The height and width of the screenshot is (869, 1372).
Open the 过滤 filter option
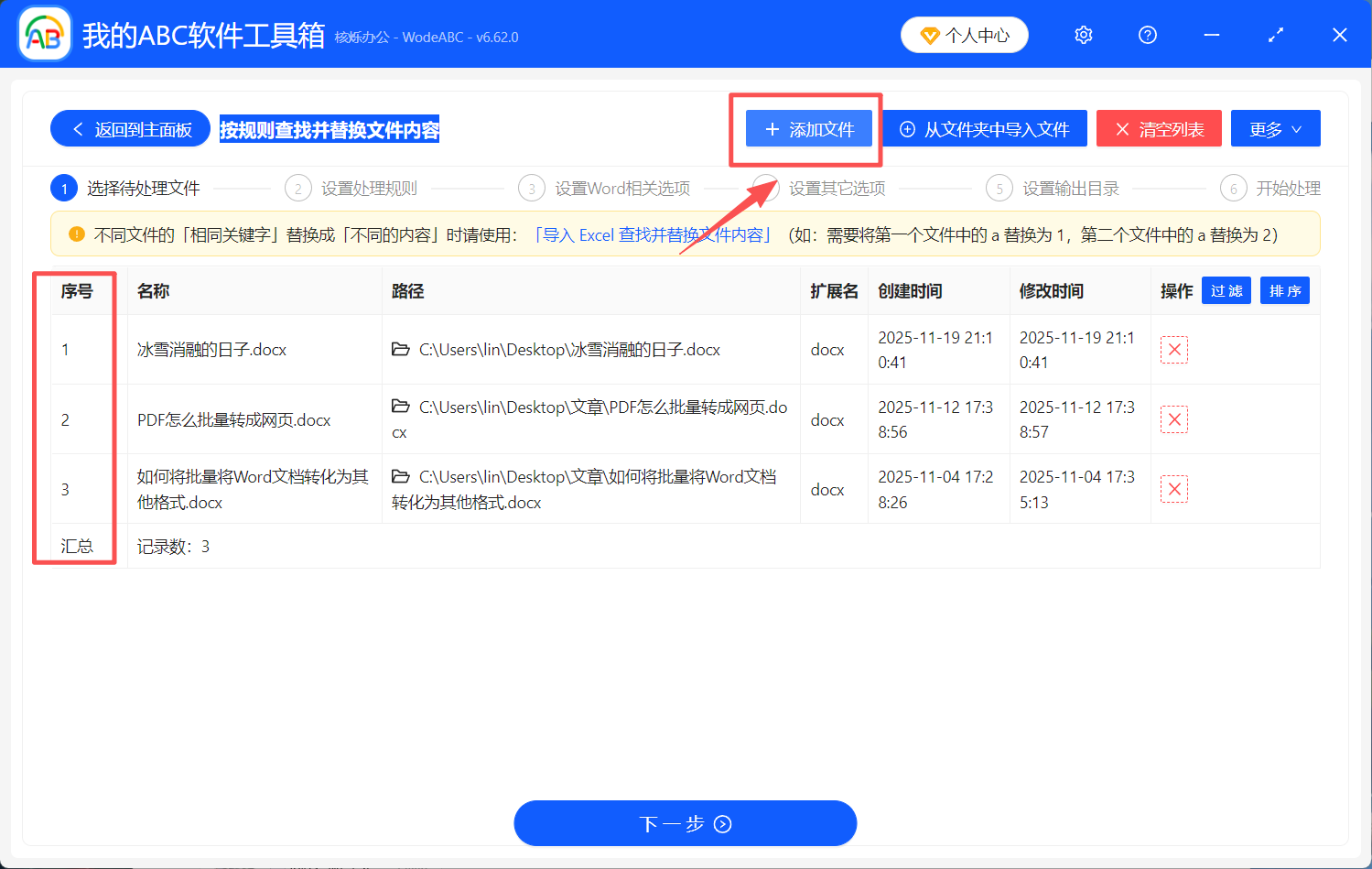click(x=1226, y=290)
